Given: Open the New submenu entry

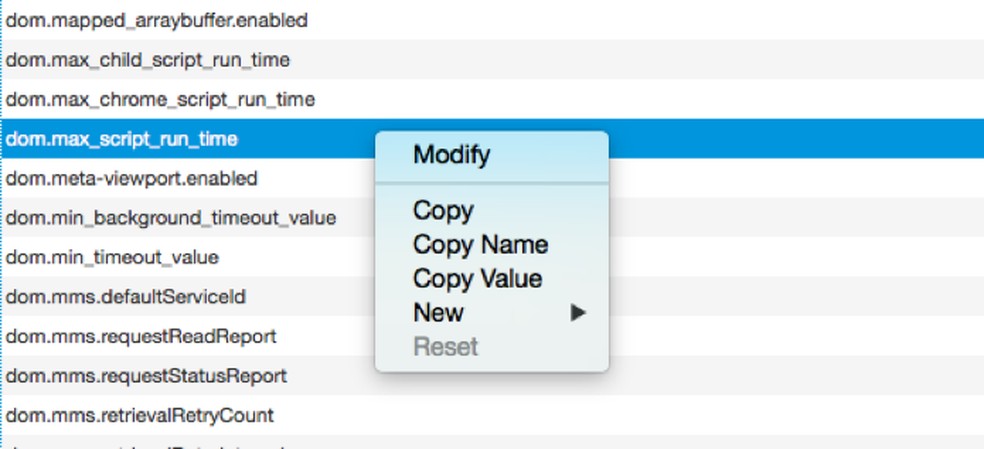Looking at the screenshot, I should (438, 313).
